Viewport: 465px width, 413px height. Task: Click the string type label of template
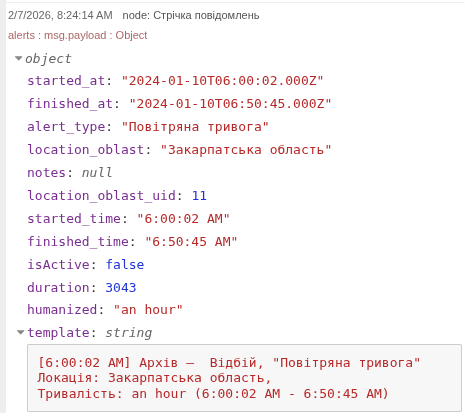(129, 332)
